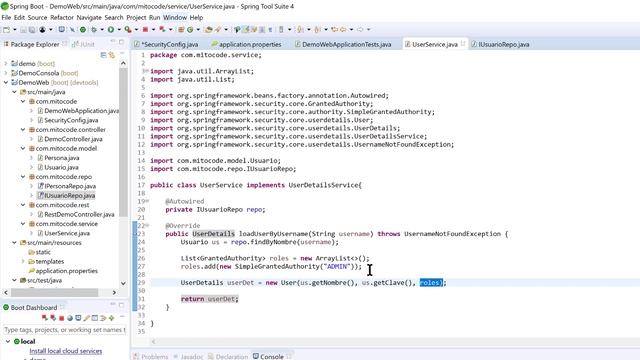Open browser globe icon in Boot Dashboard
Screen dimensions: 640x360
[70, 318]
